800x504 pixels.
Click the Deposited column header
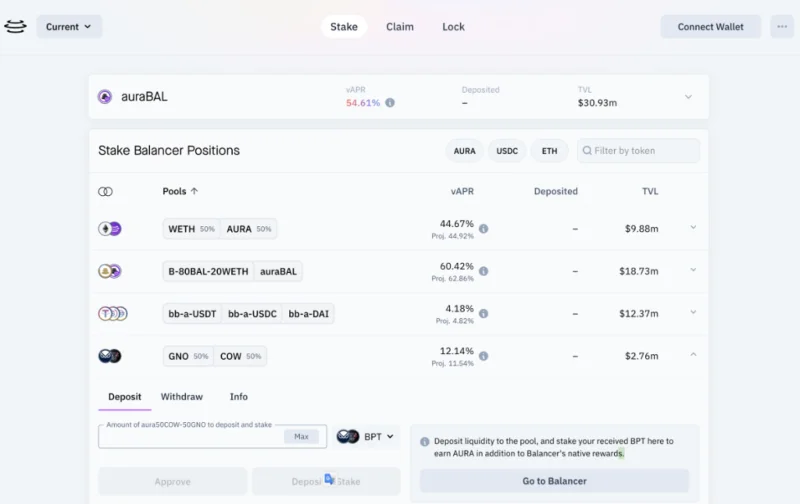(556, 191)
